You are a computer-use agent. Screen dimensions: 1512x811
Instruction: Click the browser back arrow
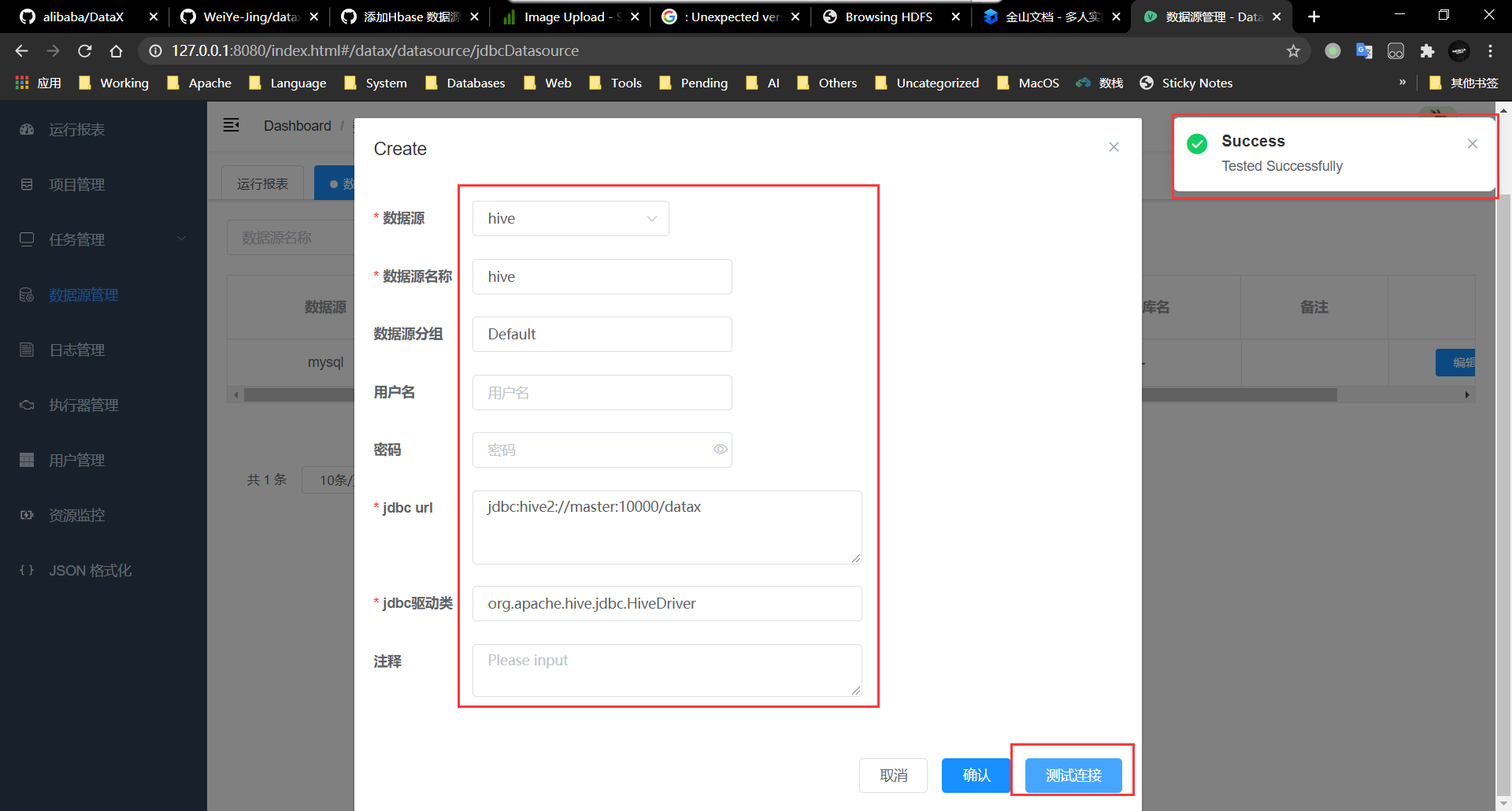[x=21, y=50]
